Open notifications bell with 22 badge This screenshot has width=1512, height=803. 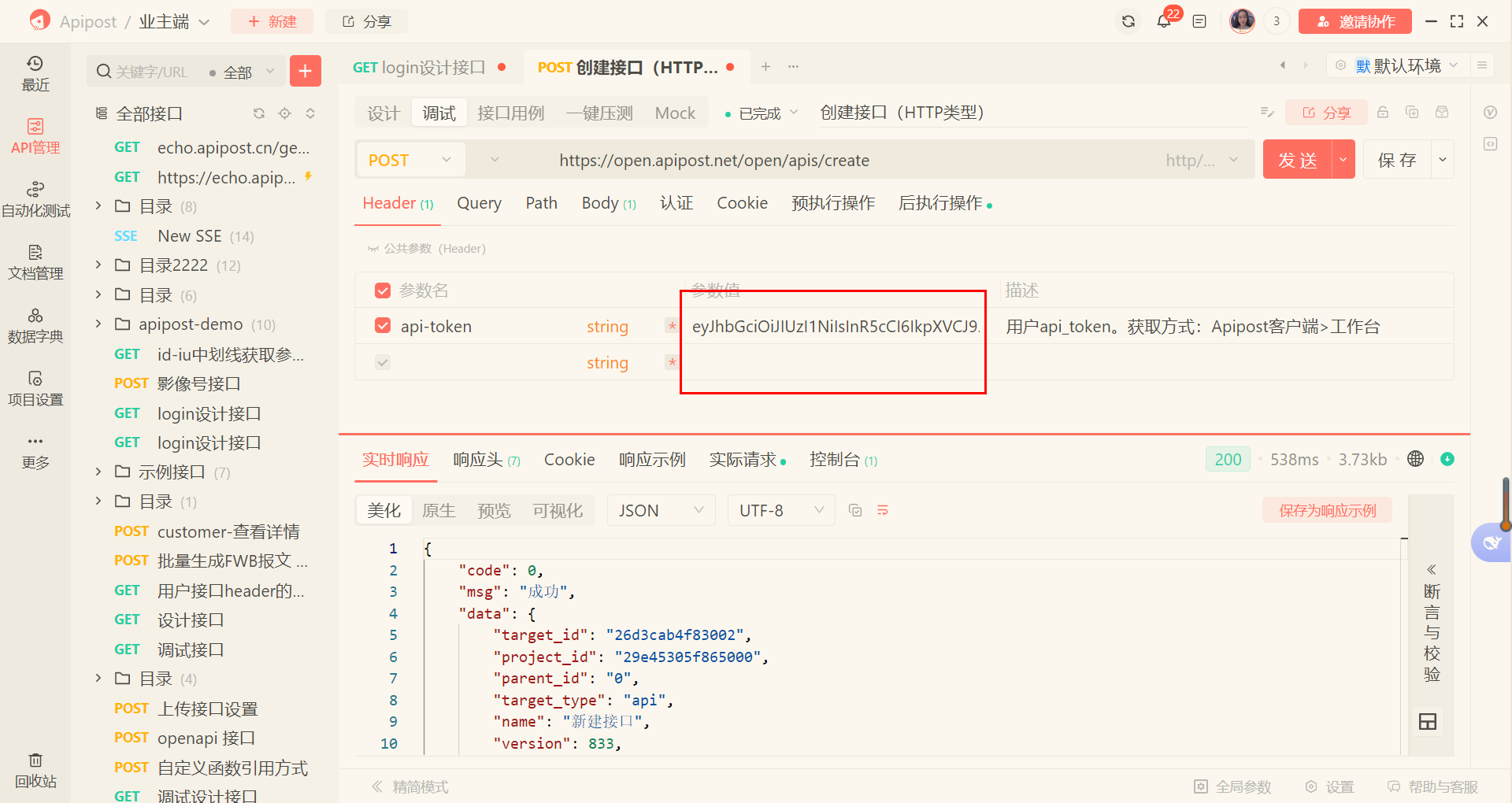coord(1164,21)
